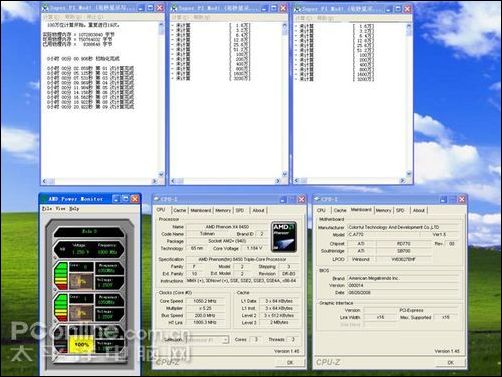
Task: Click the title bar icon of the middle Super PI window
Action: coord(174,8)
